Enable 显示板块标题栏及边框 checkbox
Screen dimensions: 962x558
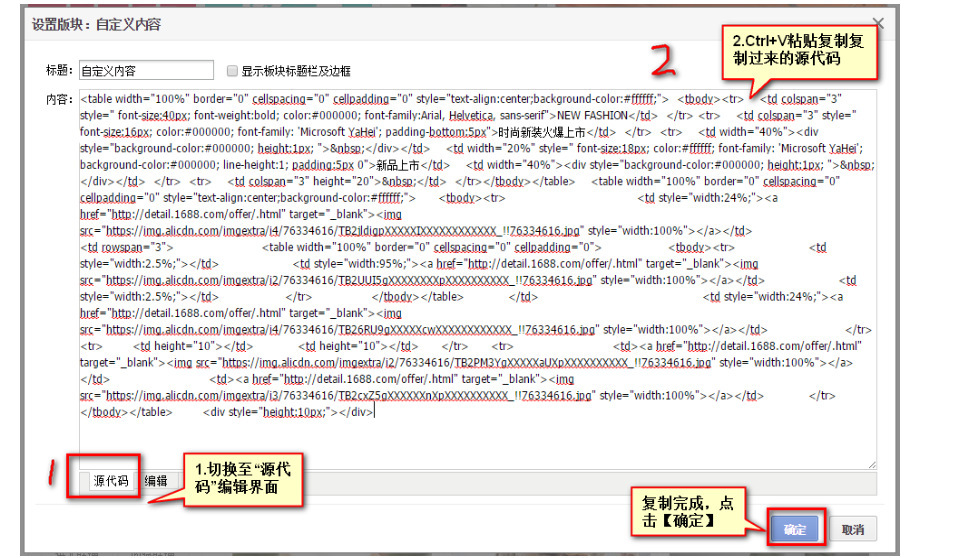pyautogui.click(x=232, y=71)
